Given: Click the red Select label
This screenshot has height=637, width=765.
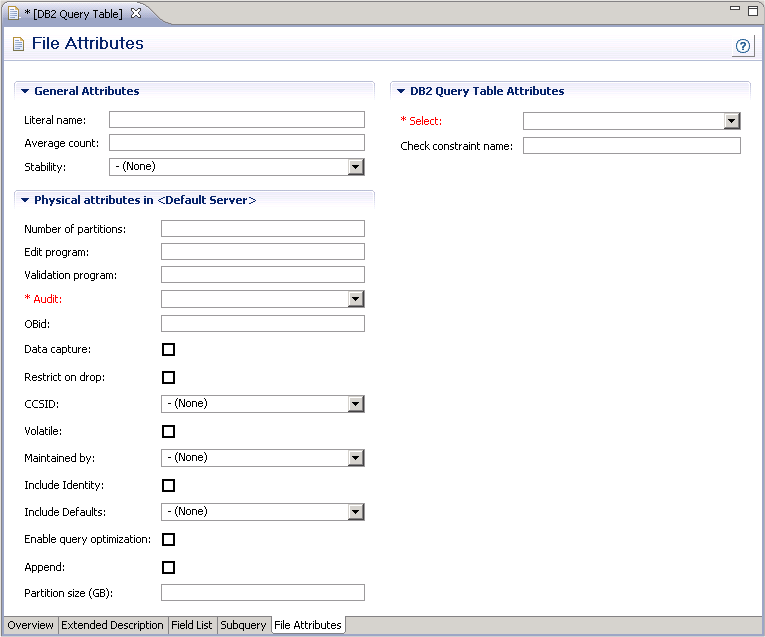Looking at the screenshot, I should (x=421, y=121).
